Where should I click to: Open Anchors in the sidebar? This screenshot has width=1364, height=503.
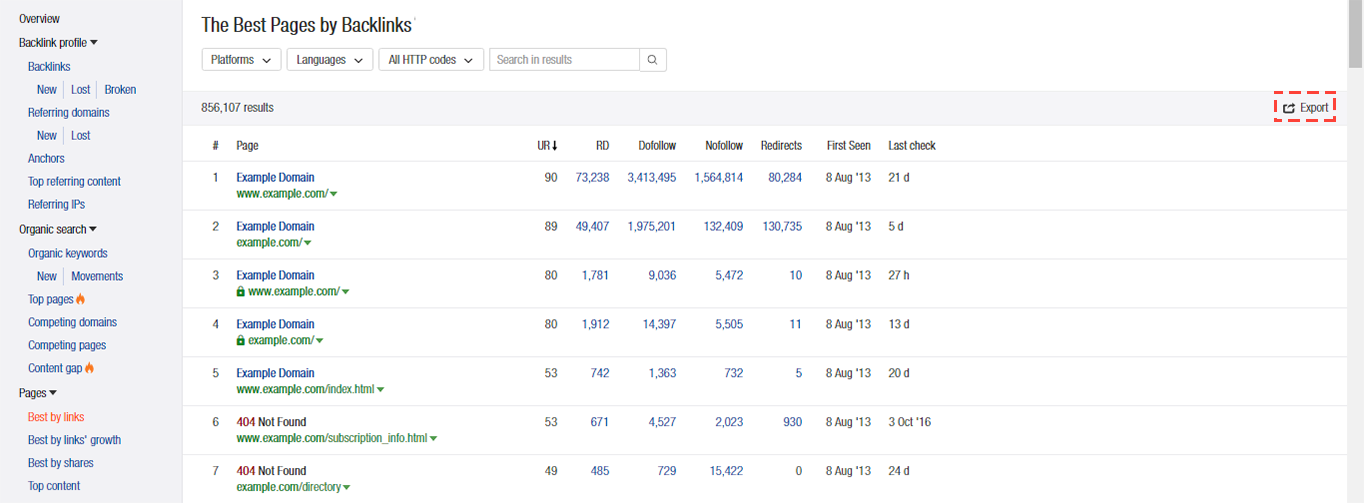(x=46, y=159)
